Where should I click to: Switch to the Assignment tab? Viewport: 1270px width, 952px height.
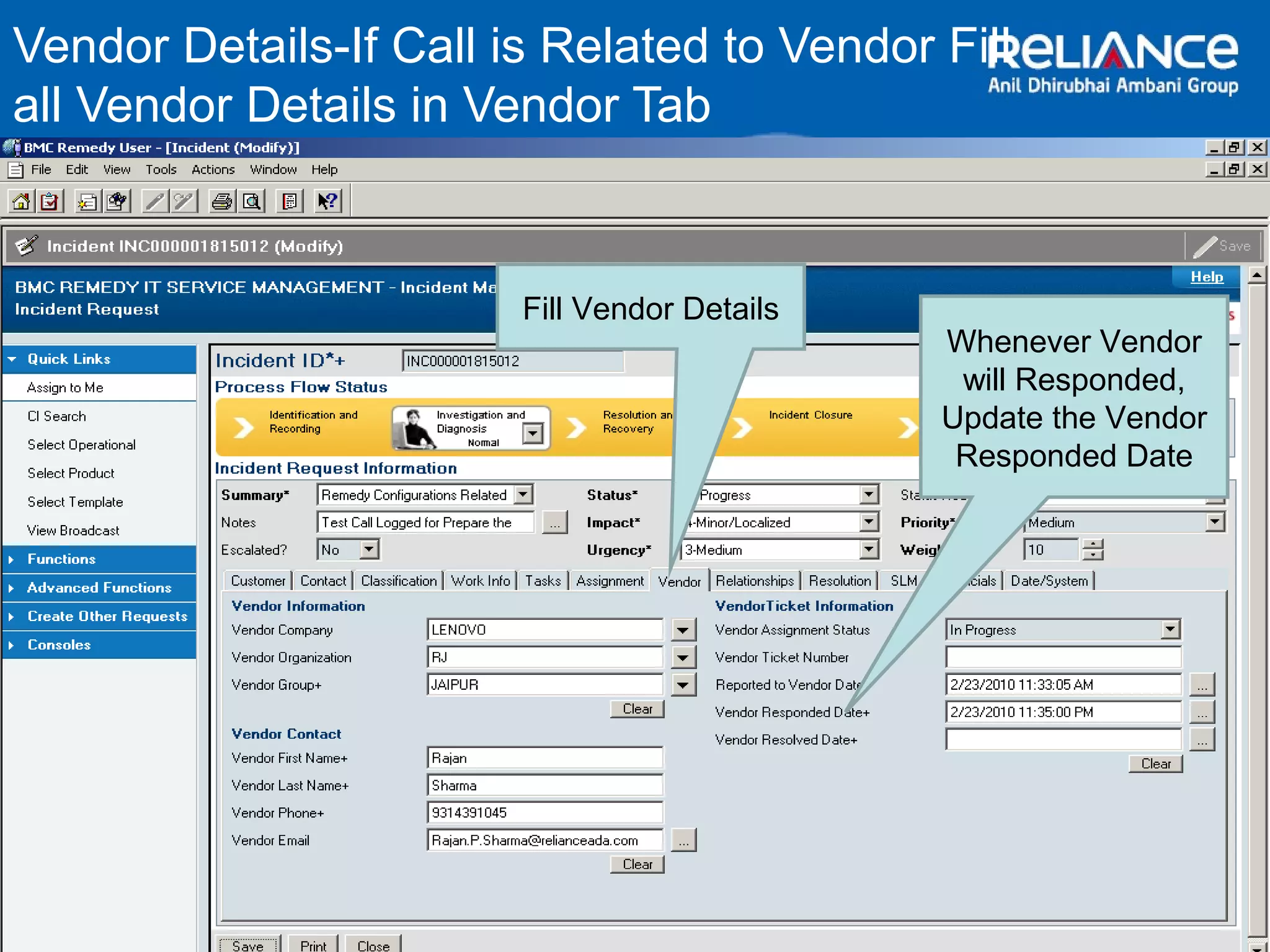pyautogui.click(x=610, y=581)
